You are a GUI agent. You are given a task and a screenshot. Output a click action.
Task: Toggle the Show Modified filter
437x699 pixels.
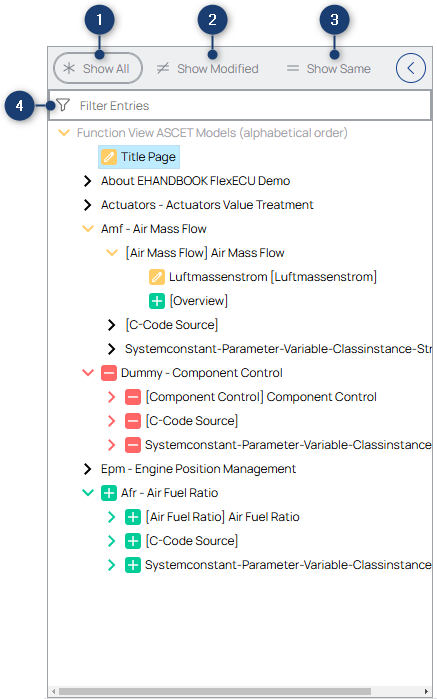click(207, 68)
